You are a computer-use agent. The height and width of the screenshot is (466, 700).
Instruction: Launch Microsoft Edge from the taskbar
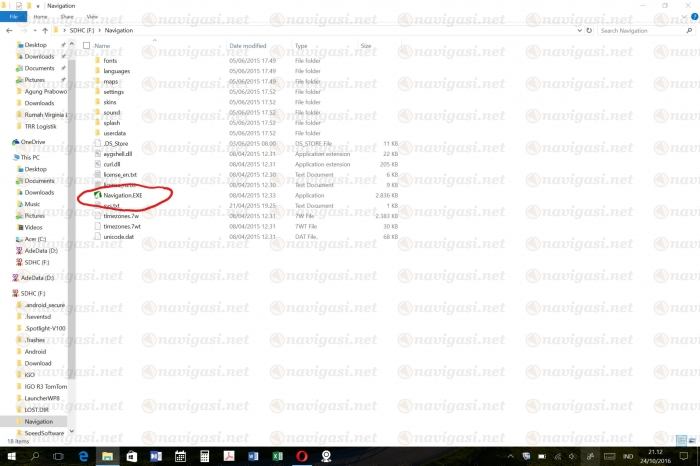click(x=82, y=456)
